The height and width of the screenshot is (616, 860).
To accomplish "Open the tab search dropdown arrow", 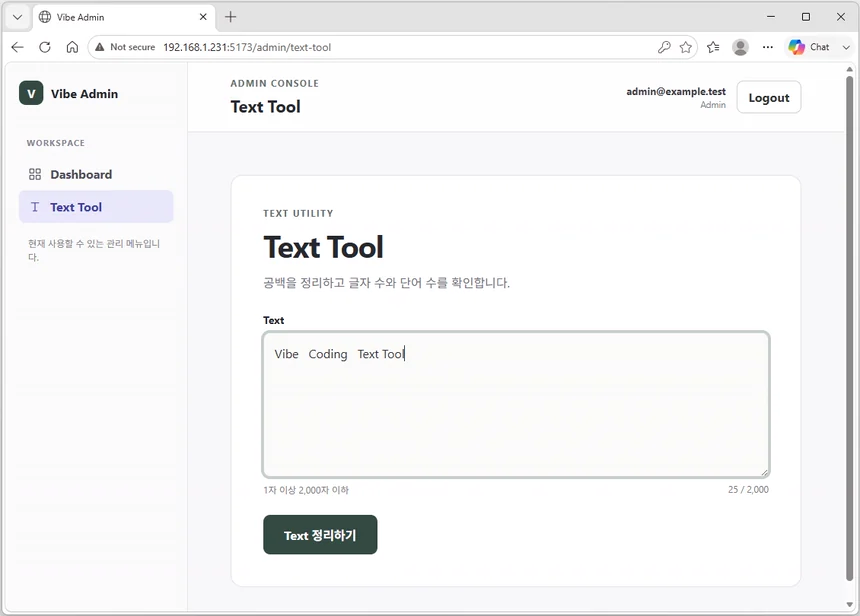I will pyautogui.click(x=18, y=17).
